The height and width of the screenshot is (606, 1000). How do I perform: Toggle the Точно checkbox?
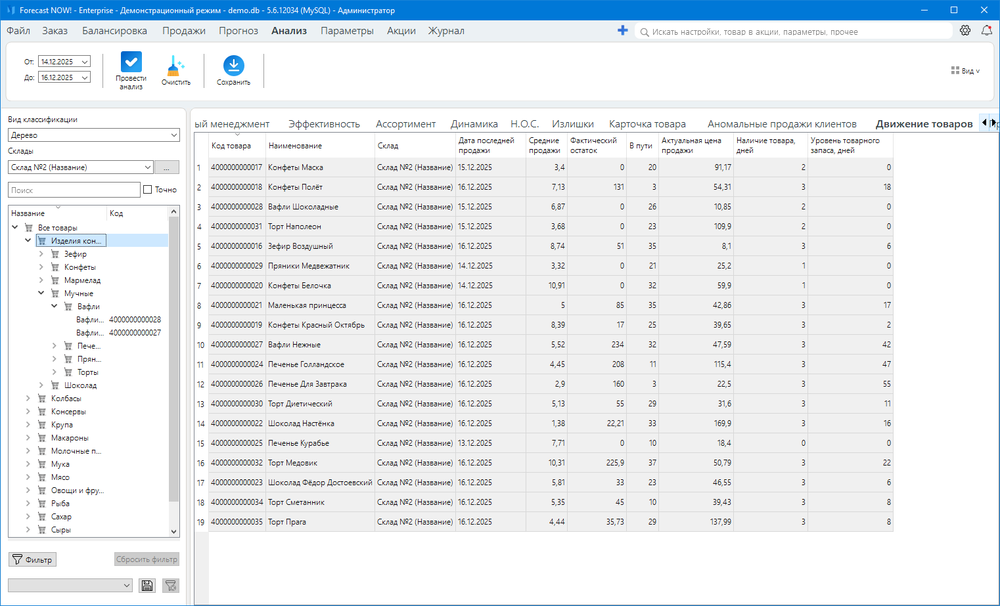148,189
